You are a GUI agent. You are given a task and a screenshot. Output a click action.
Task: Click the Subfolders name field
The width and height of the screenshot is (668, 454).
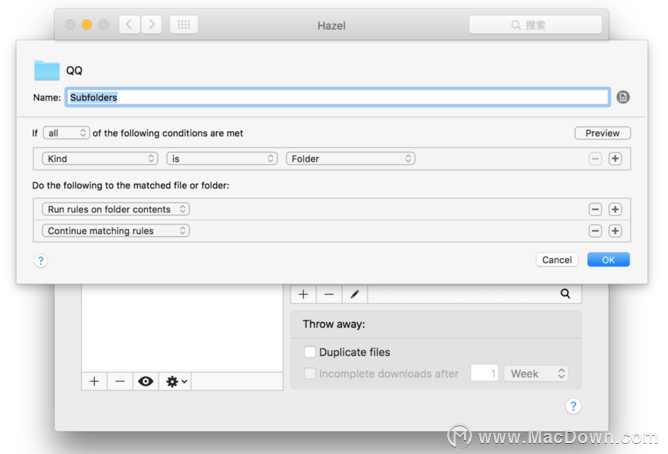[337, 98]
